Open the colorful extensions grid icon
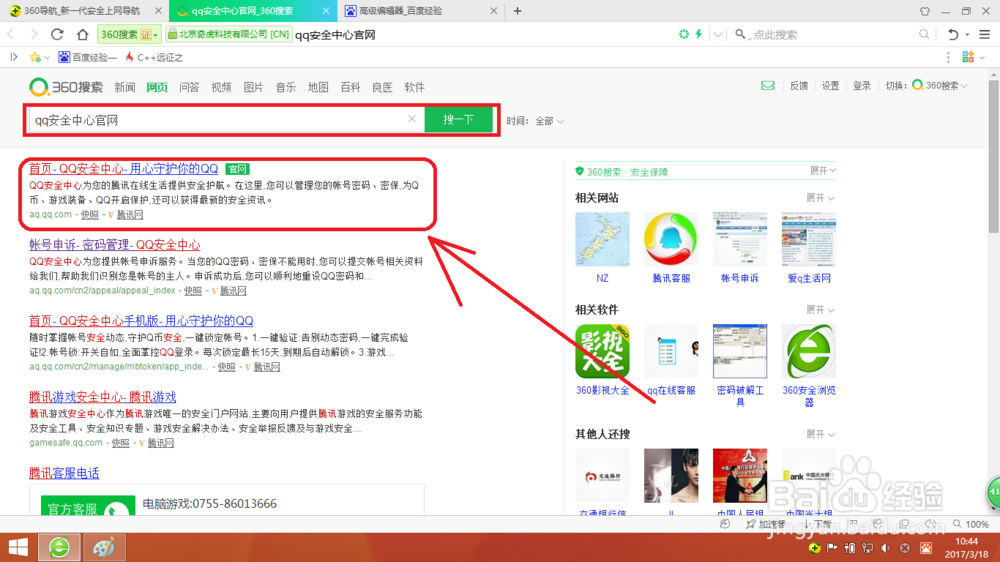 968,57
